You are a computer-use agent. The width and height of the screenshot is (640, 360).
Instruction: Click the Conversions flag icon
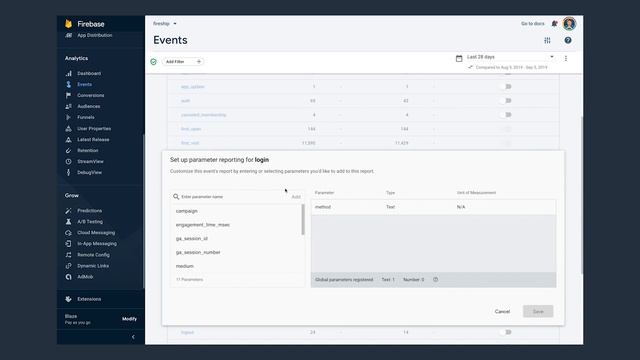(69, 96)
